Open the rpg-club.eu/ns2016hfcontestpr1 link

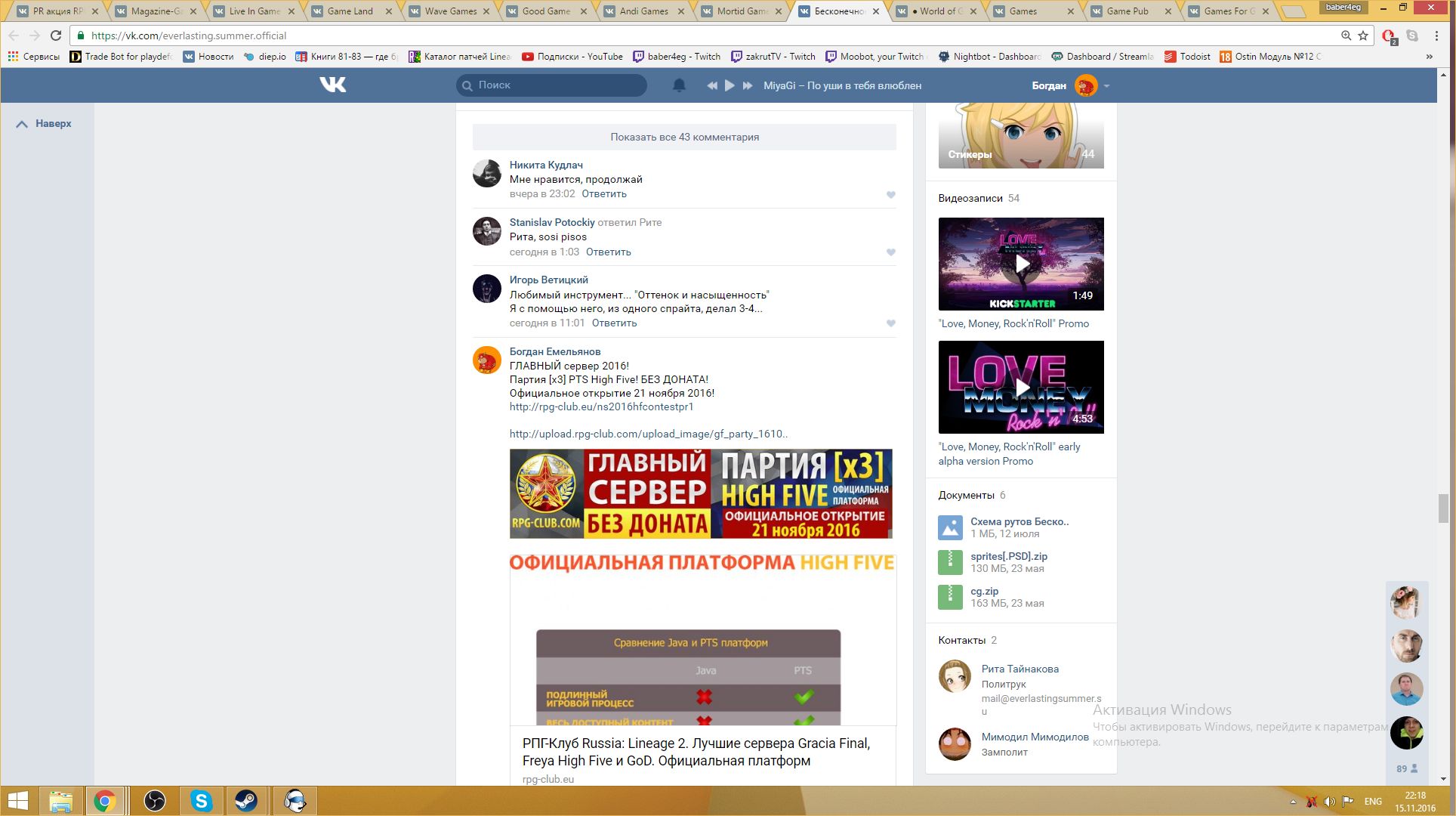click(601, 406)
